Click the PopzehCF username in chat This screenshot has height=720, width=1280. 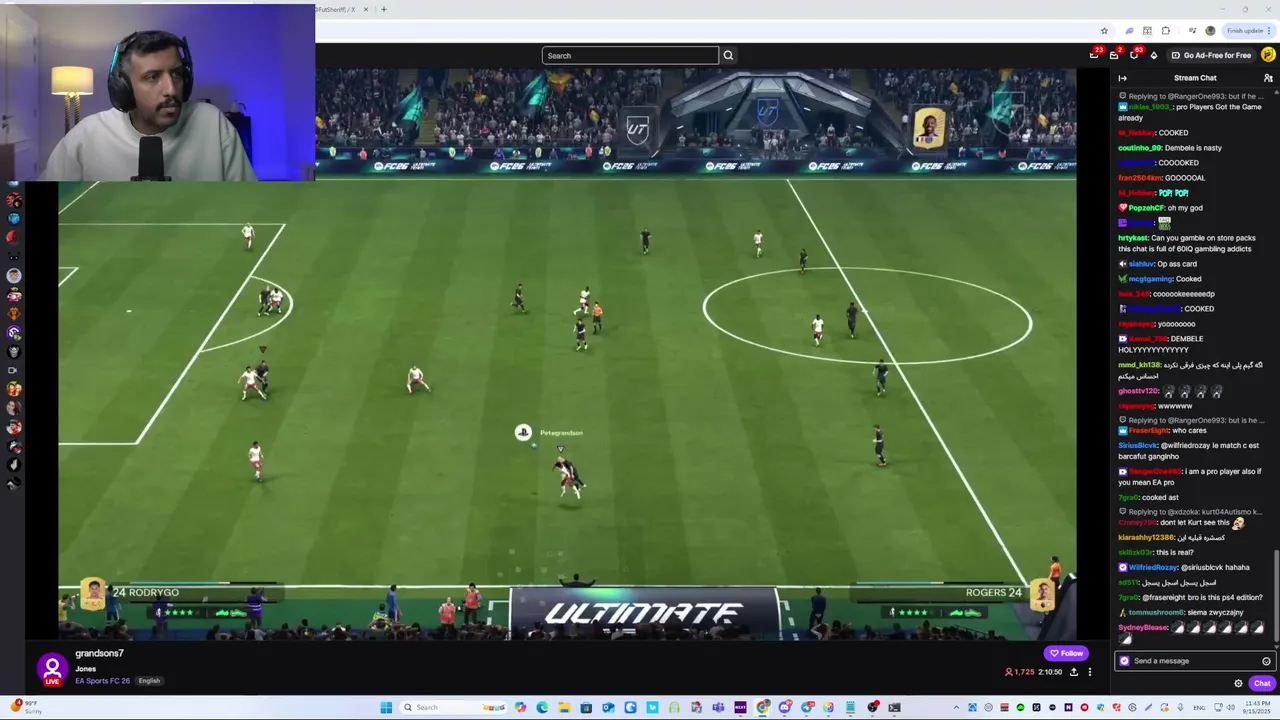click(x=1143, y=208)
